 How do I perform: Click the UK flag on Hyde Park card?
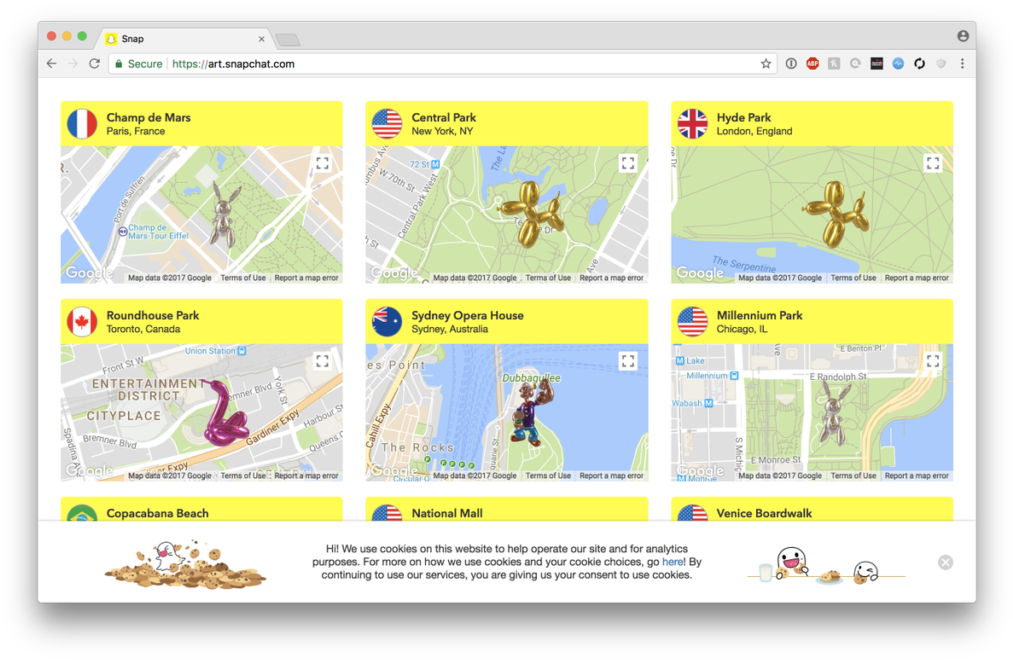pos(693,123)
